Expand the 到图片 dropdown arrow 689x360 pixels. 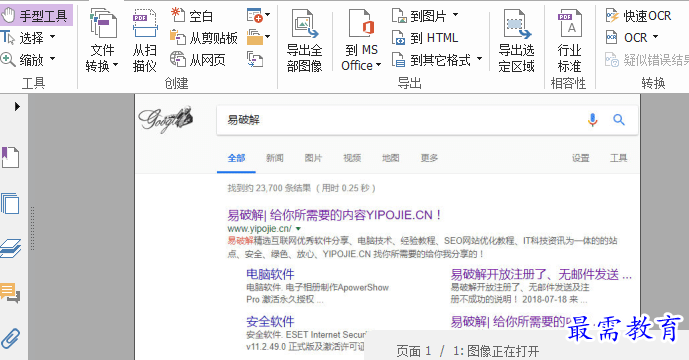(x=455, y=15)
